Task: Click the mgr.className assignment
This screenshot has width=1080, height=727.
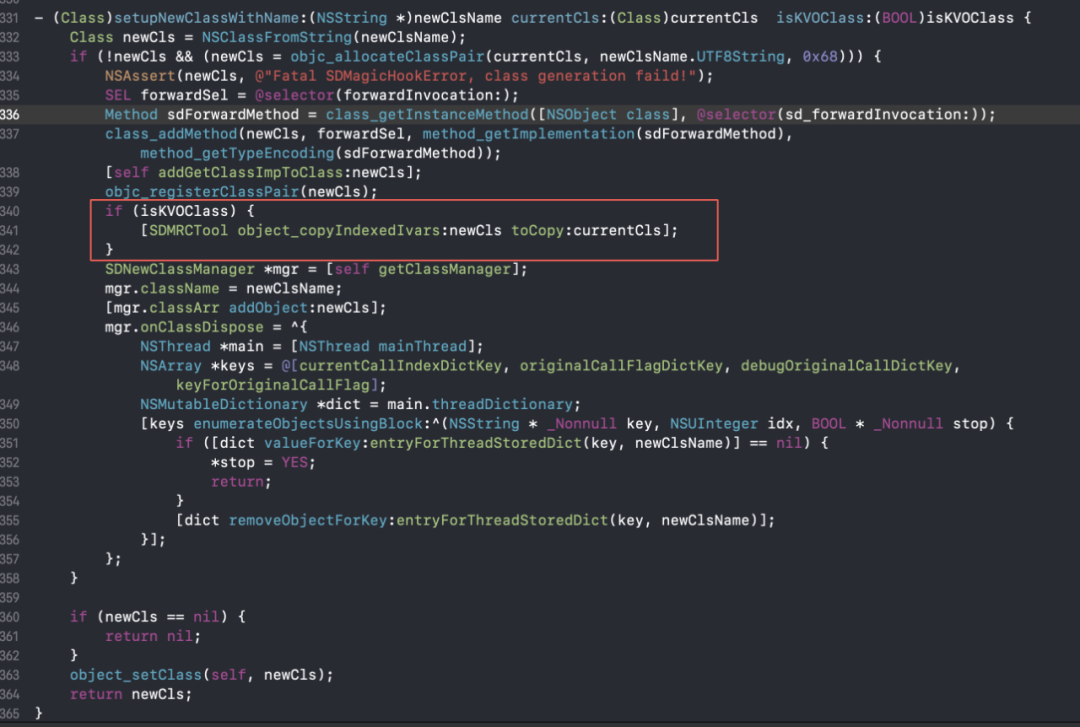Action: [x=223, y=288]
